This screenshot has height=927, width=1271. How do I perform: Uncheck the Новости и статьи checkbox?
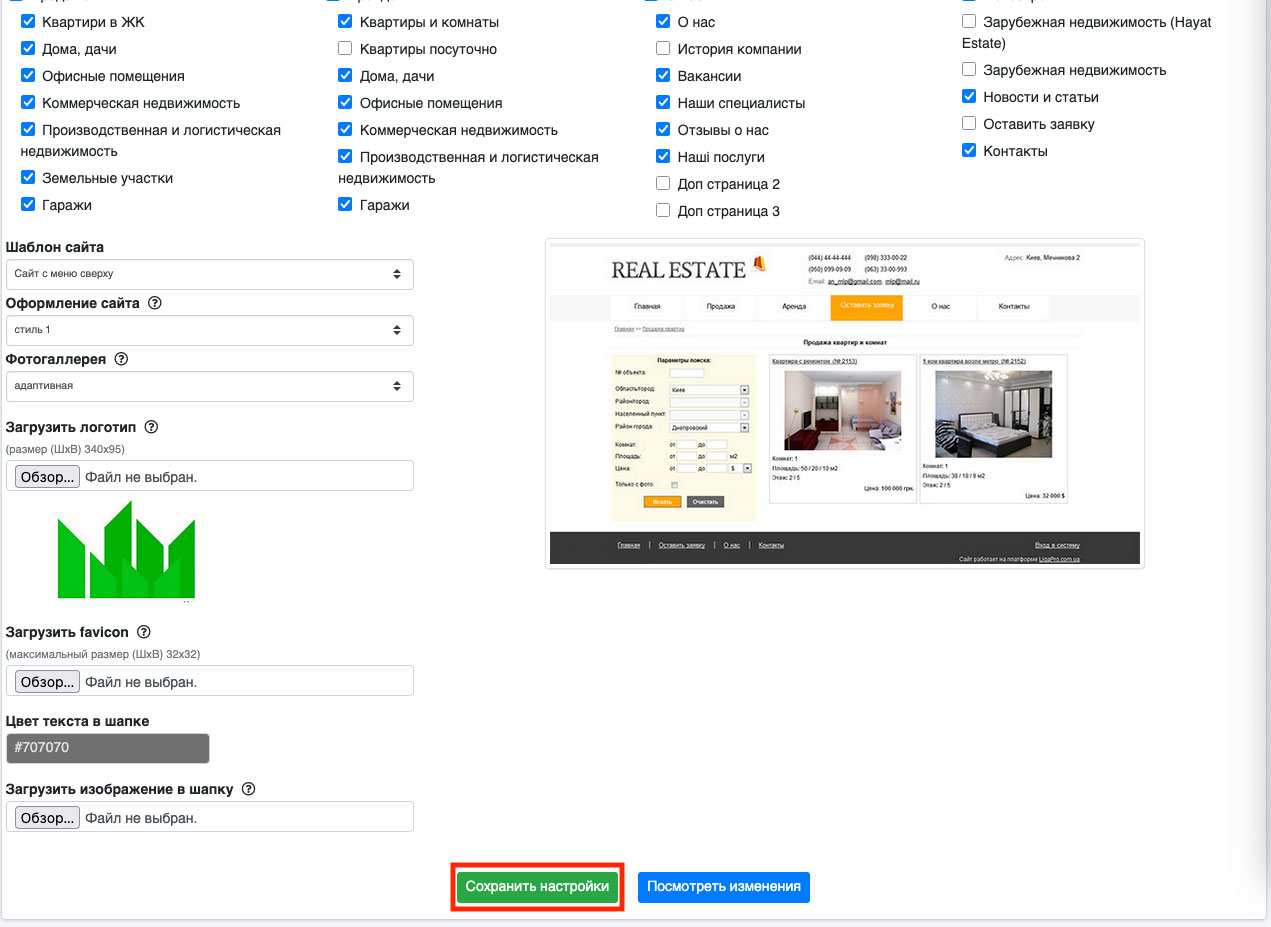point(969,97)
